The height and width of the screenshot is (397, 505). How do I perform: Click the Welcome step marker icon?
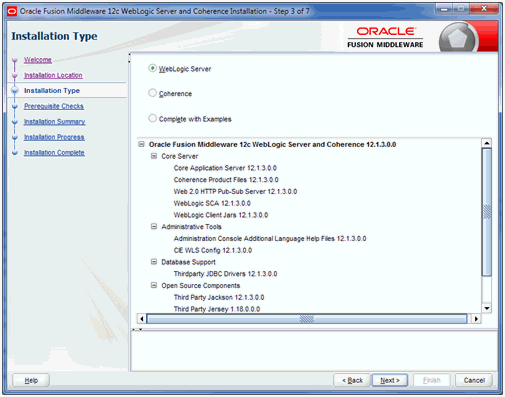[x=15, y=61]
